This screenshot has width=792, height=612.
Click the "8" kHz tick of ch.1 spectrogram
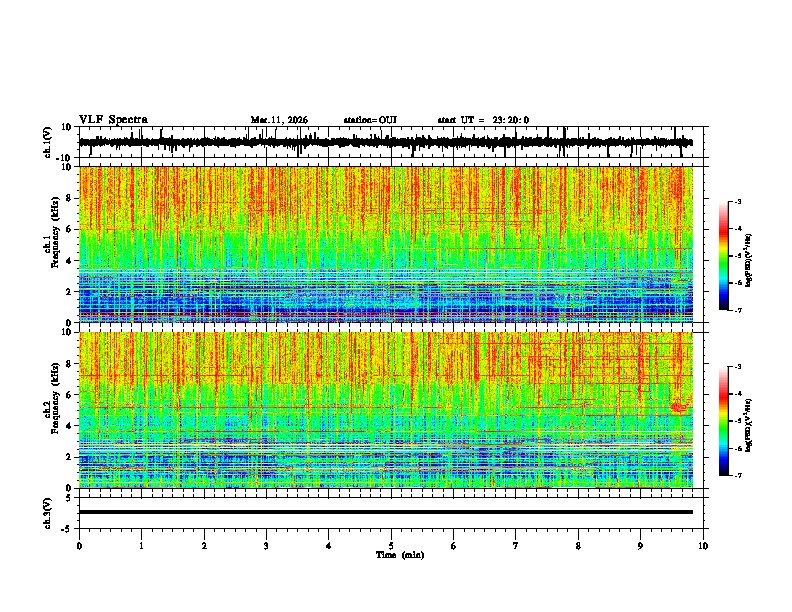(x=70, y=198)
